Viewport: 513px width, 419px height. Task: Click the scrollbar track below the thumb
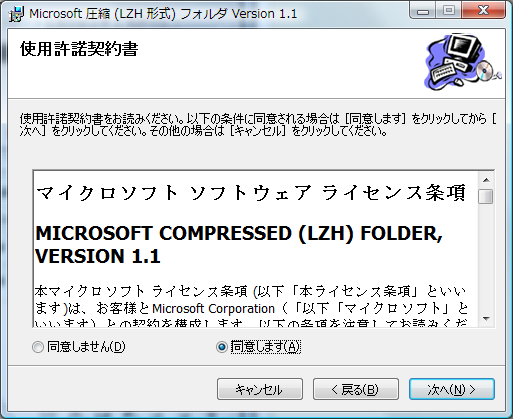(x=486, y=257)
